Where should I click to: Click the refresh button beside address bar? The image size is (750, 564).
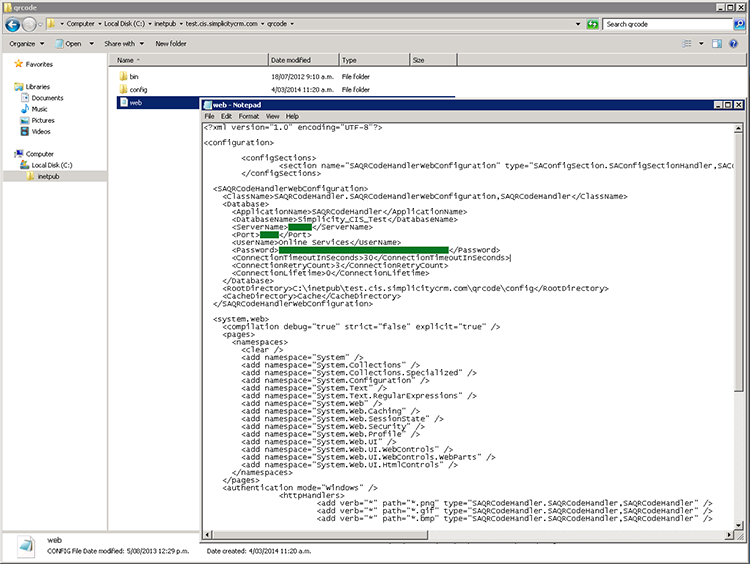click(592, 24)
